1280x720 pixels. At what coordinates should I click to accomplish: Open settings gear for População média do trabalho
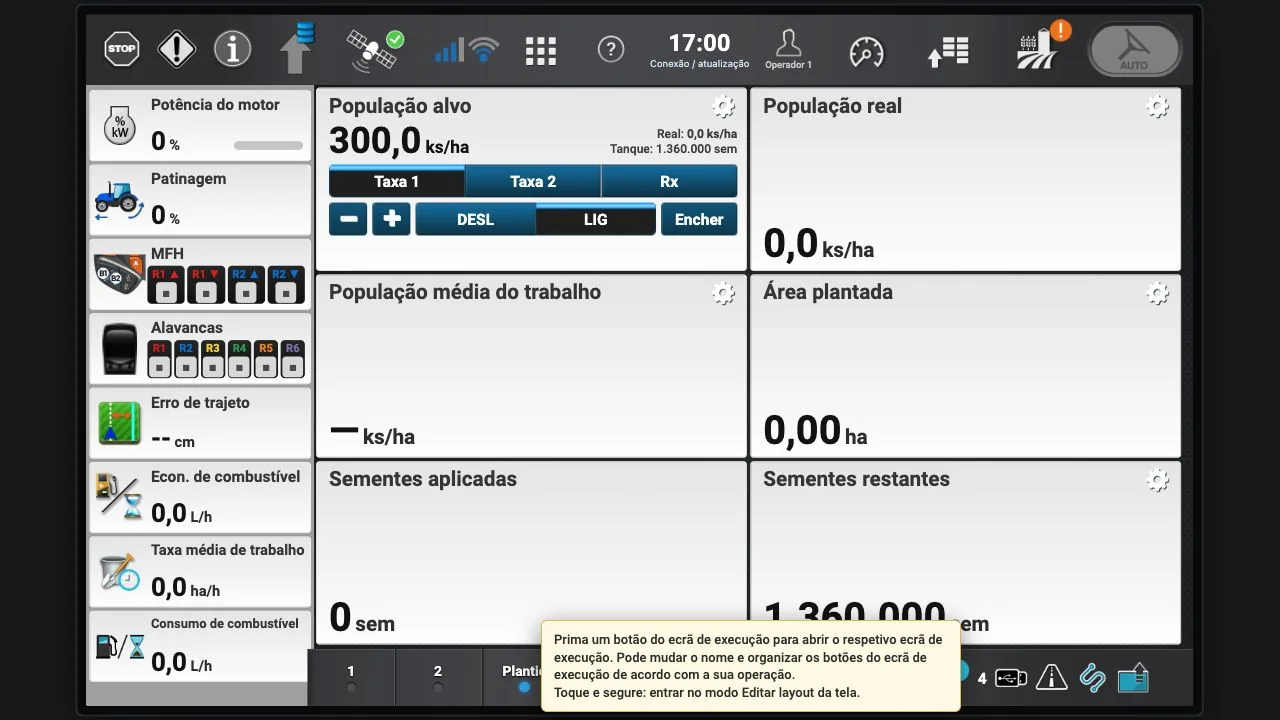[x=723, y=293]
